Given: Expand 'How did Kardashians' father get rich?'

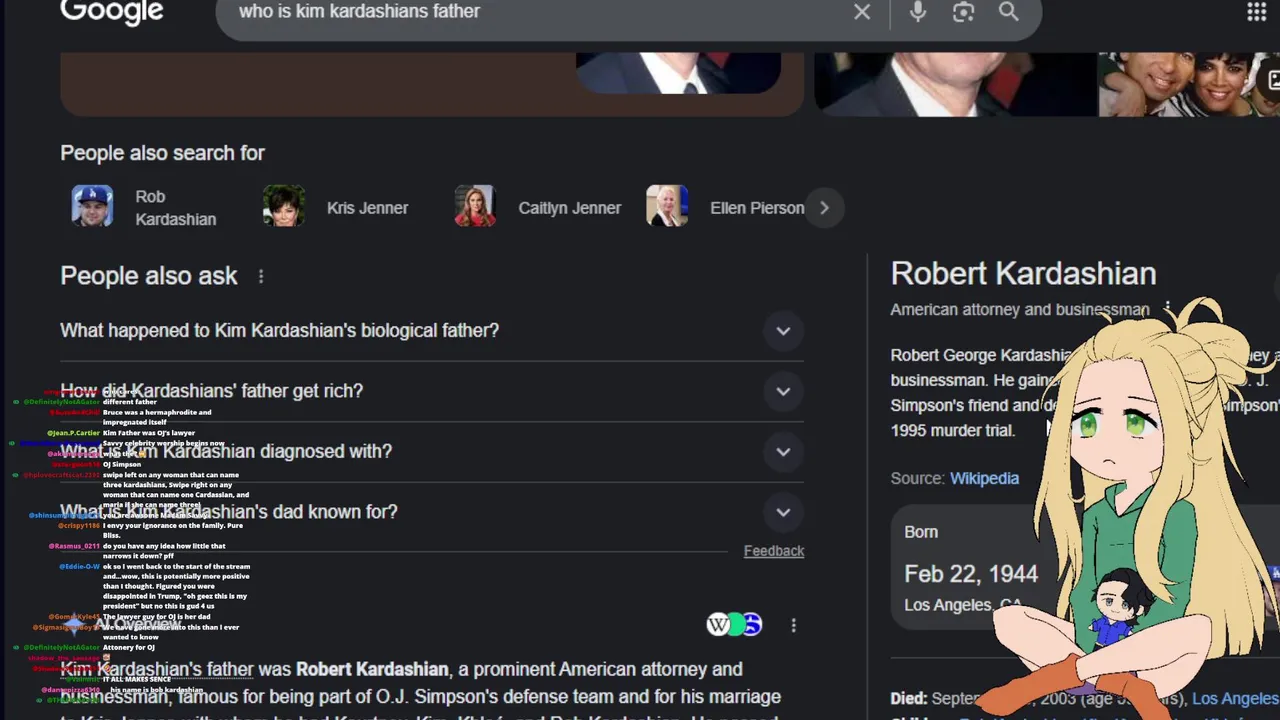Looking at the screenshot, I should tap(783, 391).
